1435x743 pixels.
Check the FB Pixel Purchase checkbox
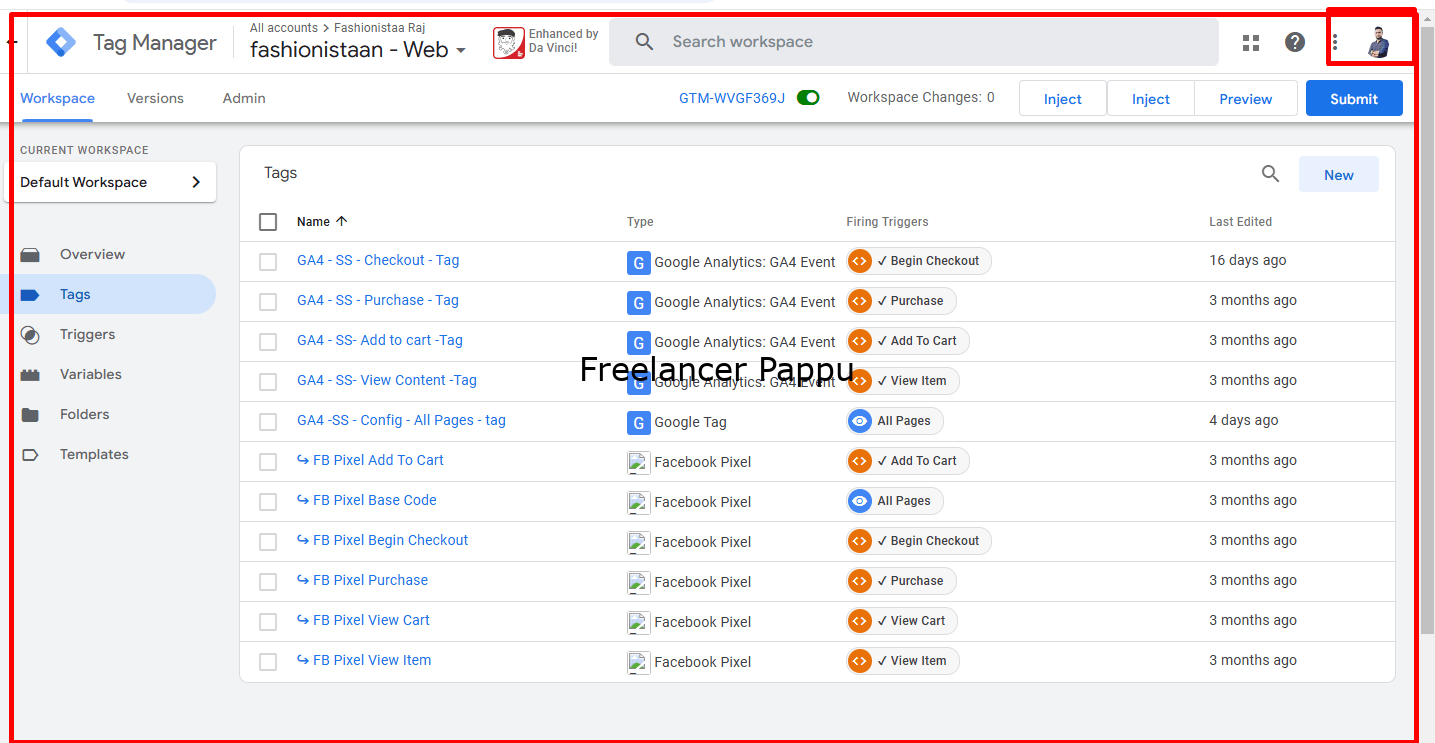(x=268, y=582)
